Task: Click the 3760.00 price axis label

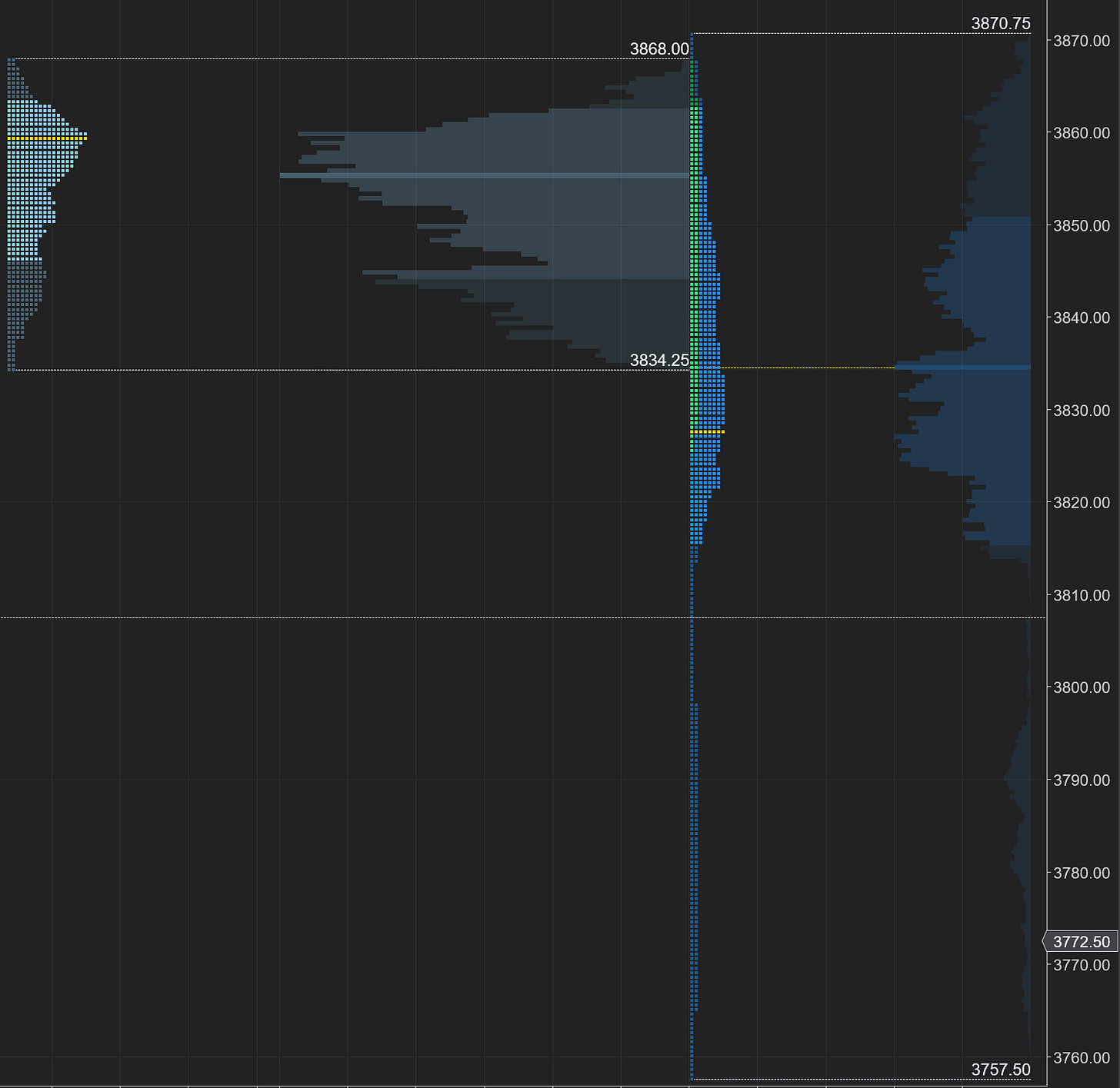Action: click(x=1081, y=1058)
